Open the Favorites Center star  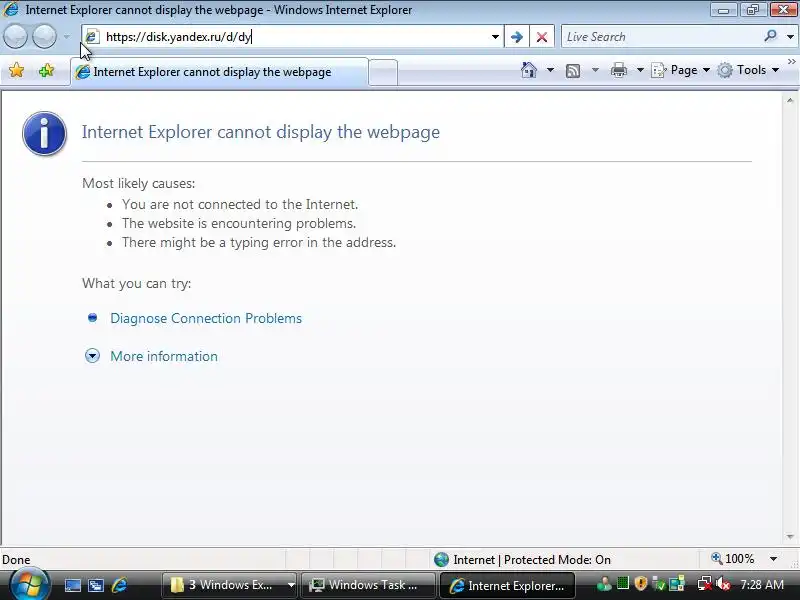click(x=17, y=70)
